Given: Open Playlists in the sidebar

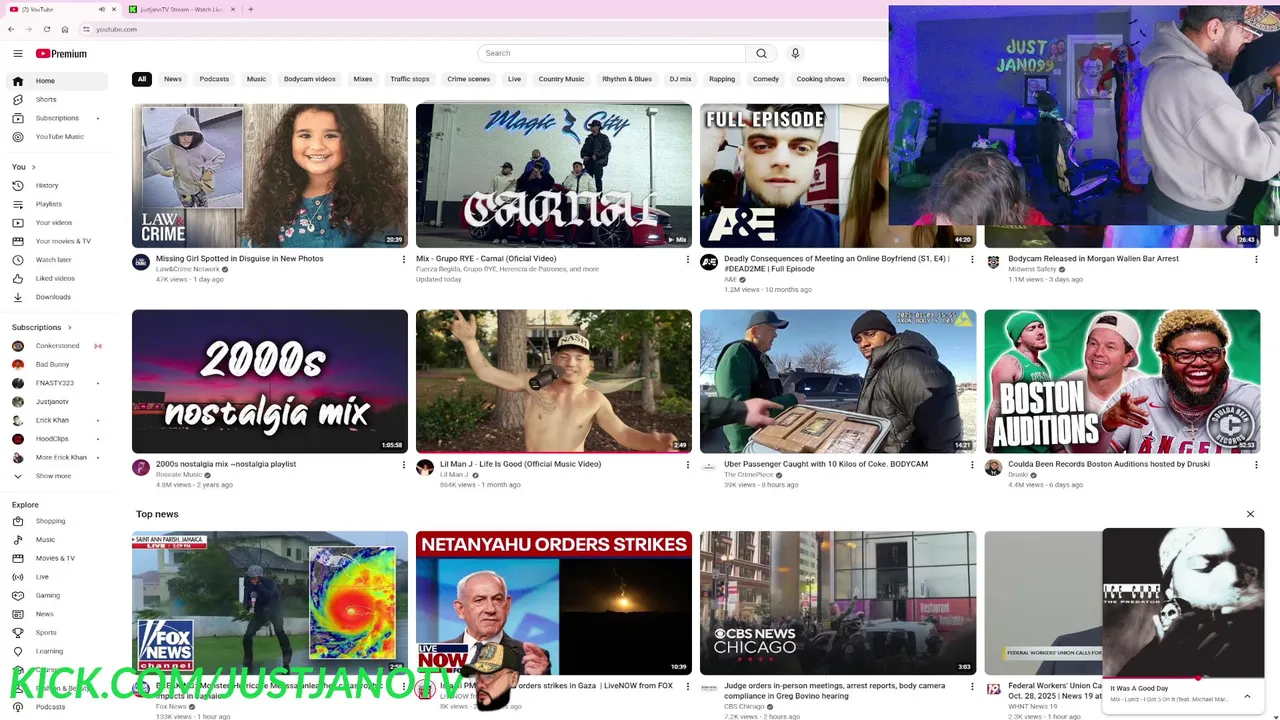Looking at the screenshot, I should coord(49,204).
